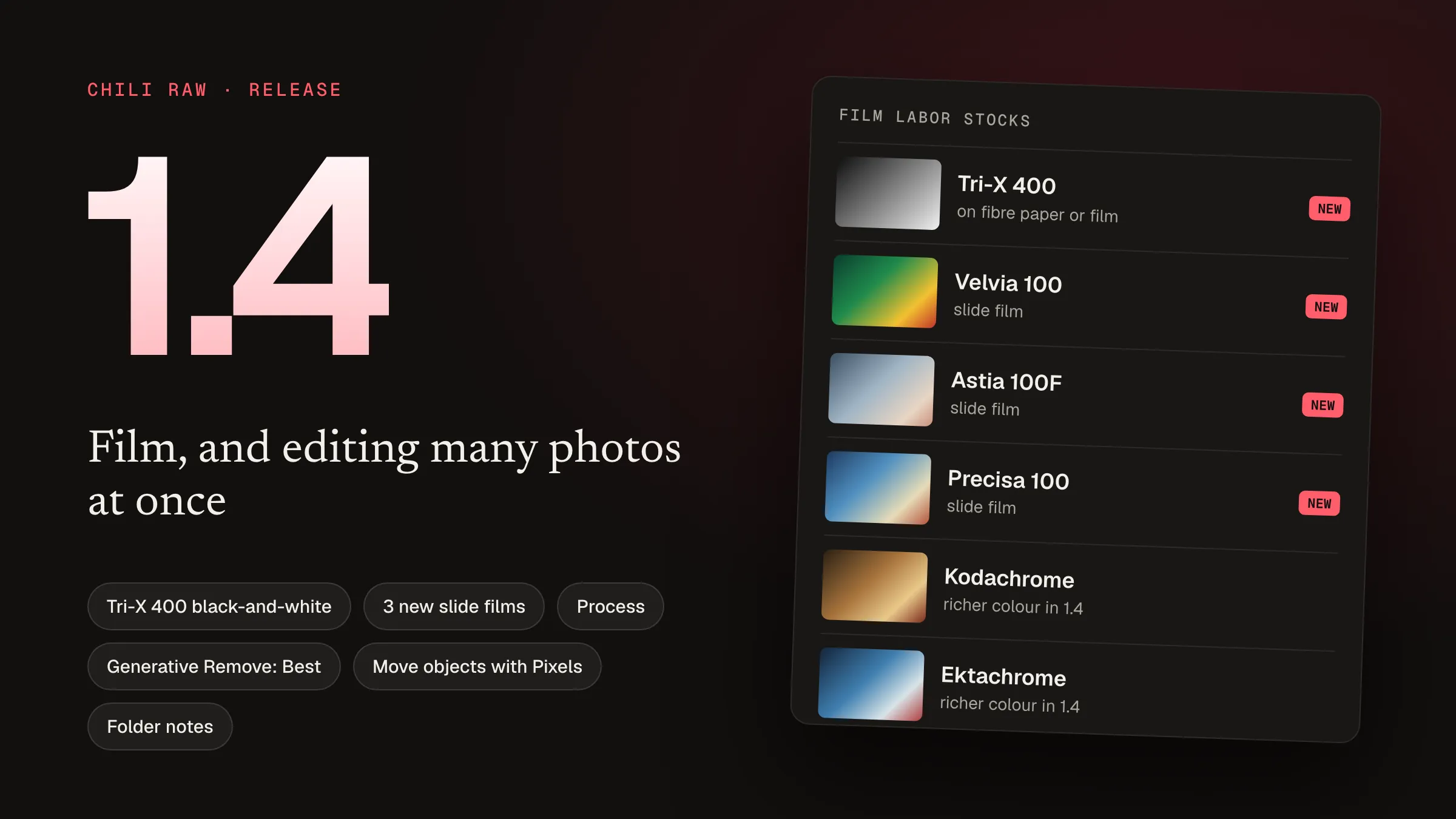
Task: Select the Kodachrome stock title
Action: point(1009,578)
